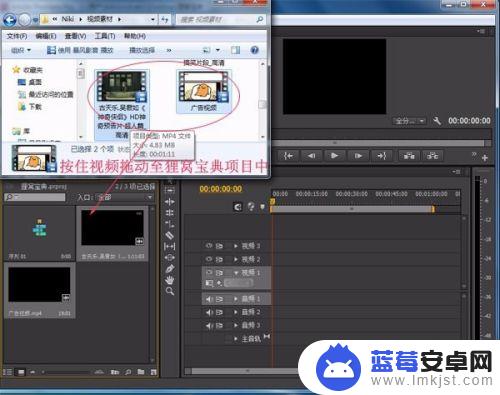Toggle visibility eye of 视频 2 track
Image resolution: width=500 pixels, height=395 pixels.
209,259
